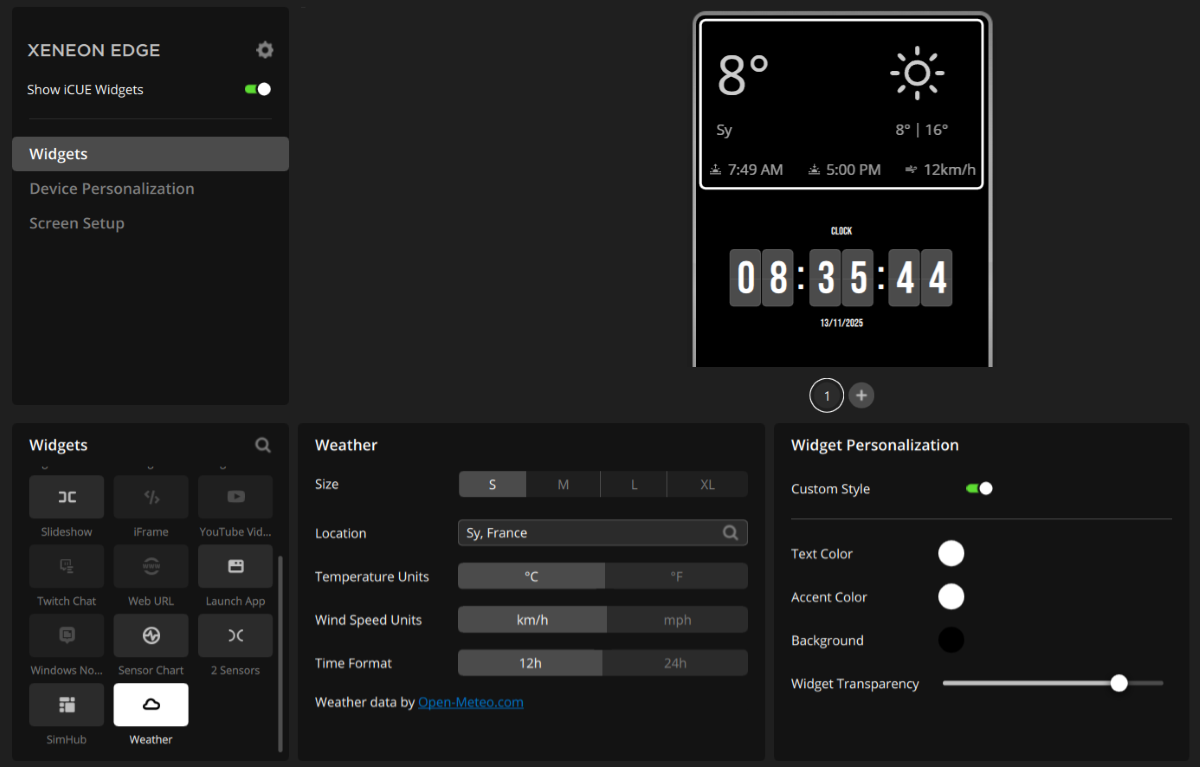
Task: Select the Slideshow widget
Action: pyautogui.click(x=66, y=497)
